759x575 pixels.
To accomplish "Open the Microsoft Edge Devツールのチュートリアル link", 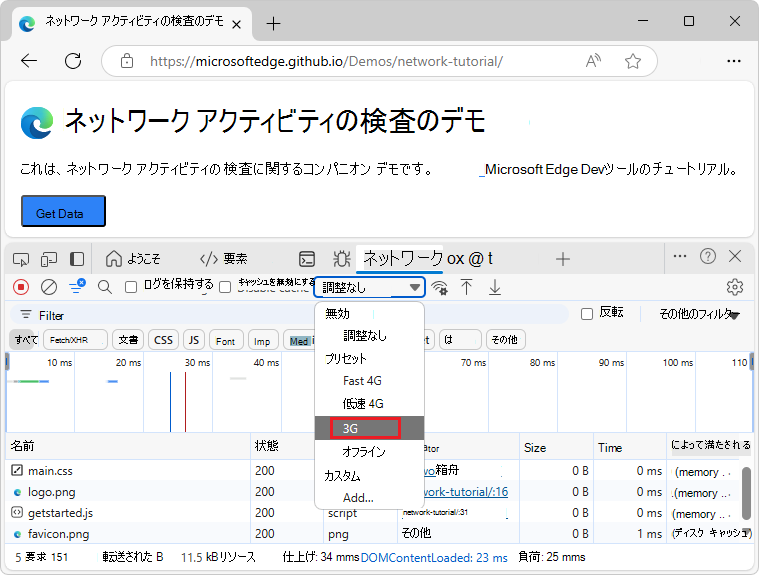I will (610, 169).
